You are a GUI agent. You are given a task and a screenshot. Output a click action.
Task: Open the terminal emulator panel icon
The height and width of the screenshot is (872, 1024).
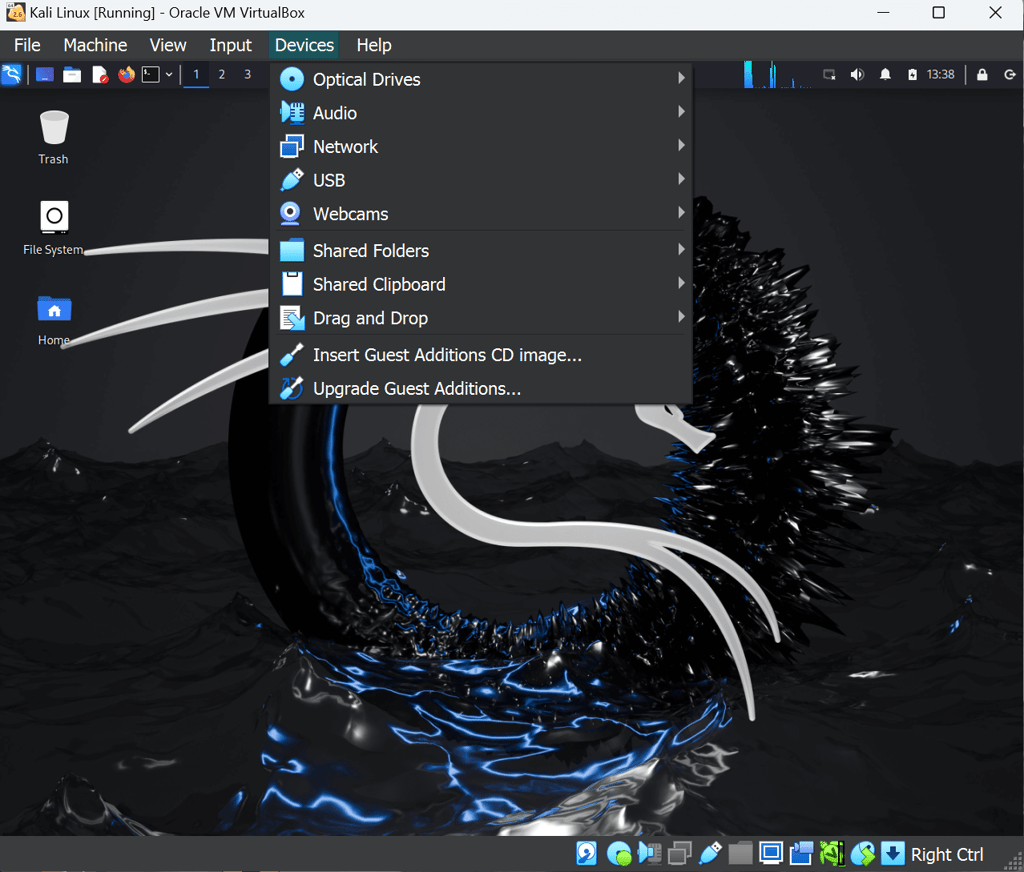pyautogui.click(x=151, y=74)
